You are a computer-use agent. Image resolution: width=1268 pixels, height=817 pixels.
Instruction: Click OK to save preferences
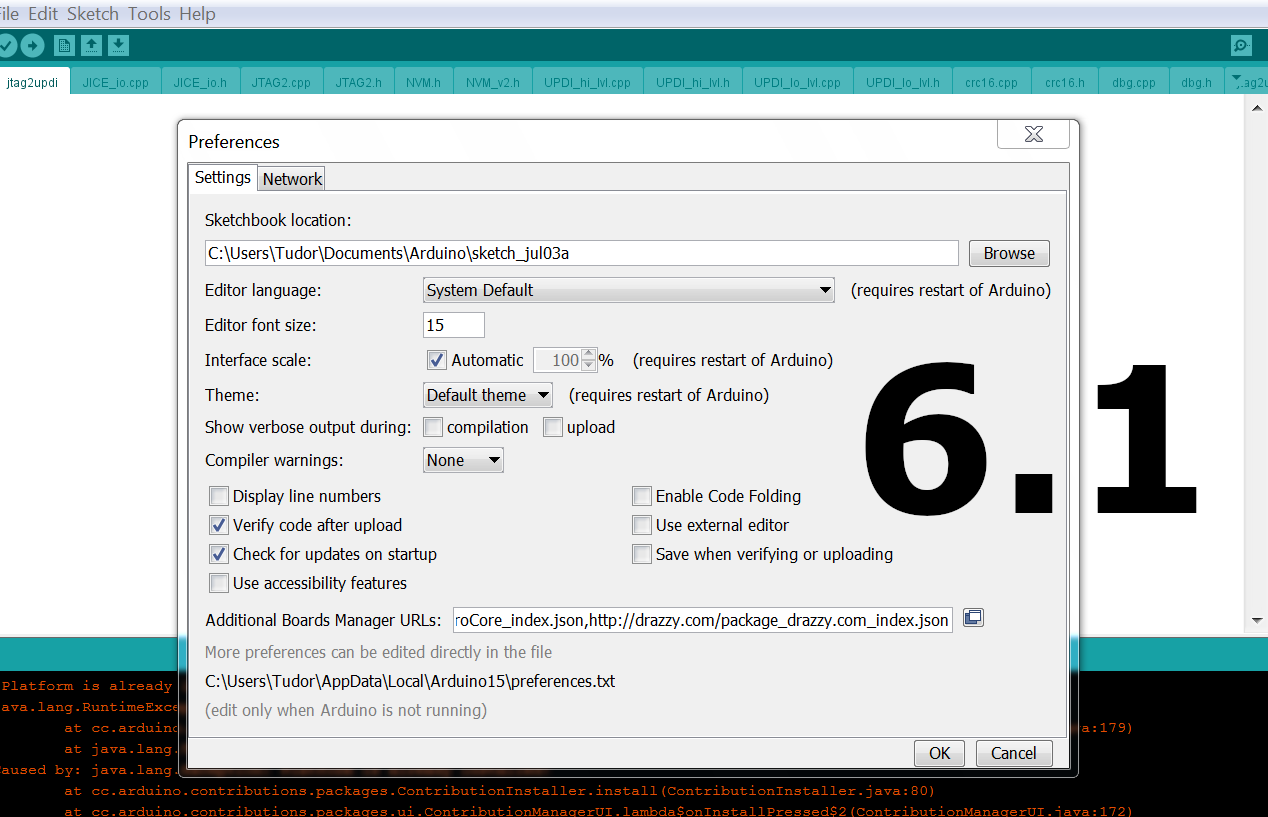click(940, 753)
